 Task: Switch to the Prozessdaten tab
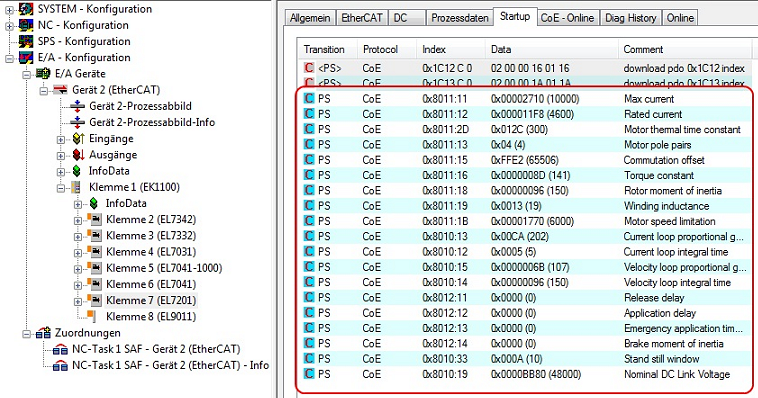(460, 18)
